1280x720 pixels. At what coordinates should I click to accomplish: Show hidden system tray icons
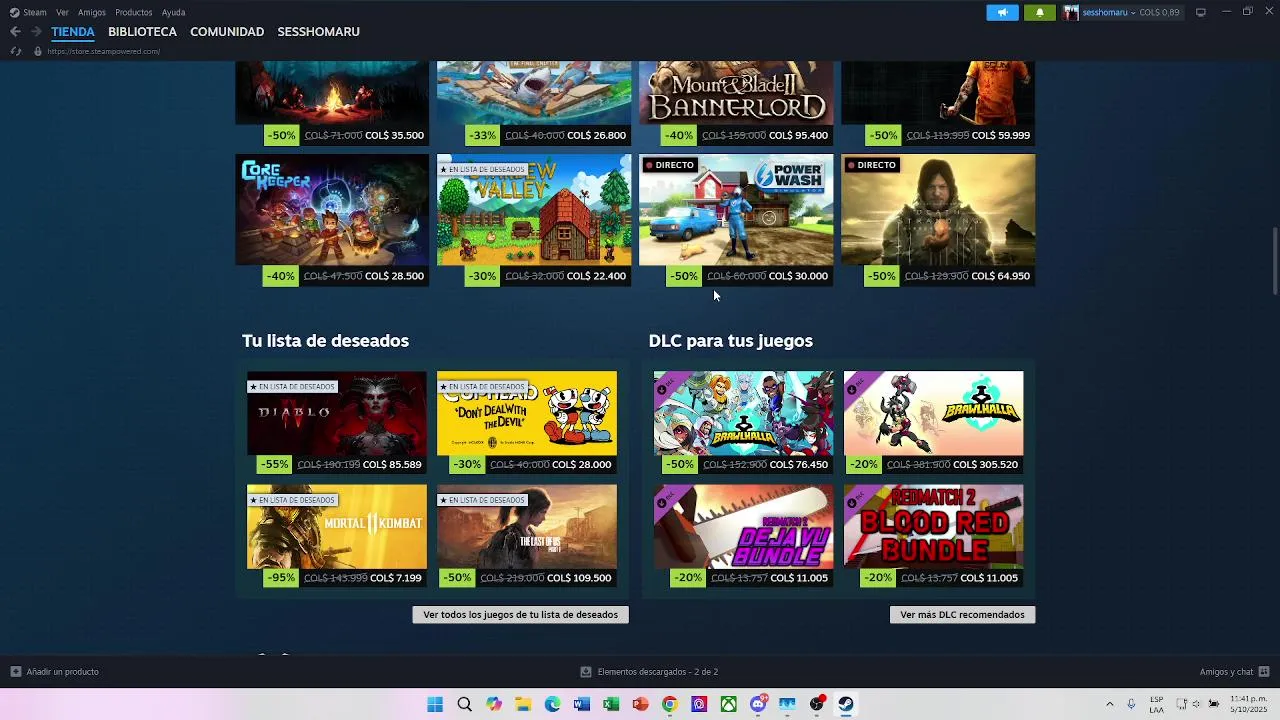click(1109, 704)
